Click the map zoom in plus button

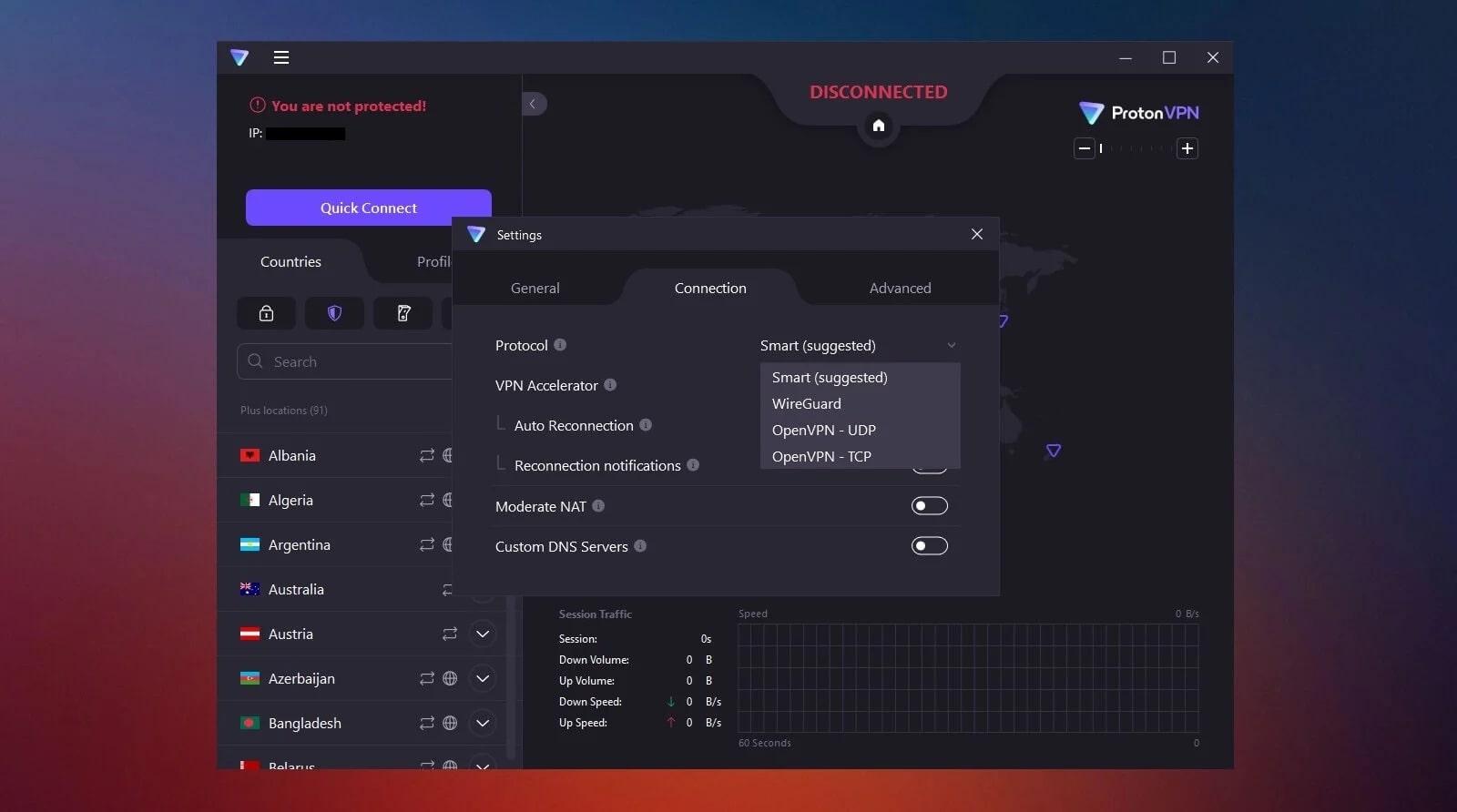1187,148
